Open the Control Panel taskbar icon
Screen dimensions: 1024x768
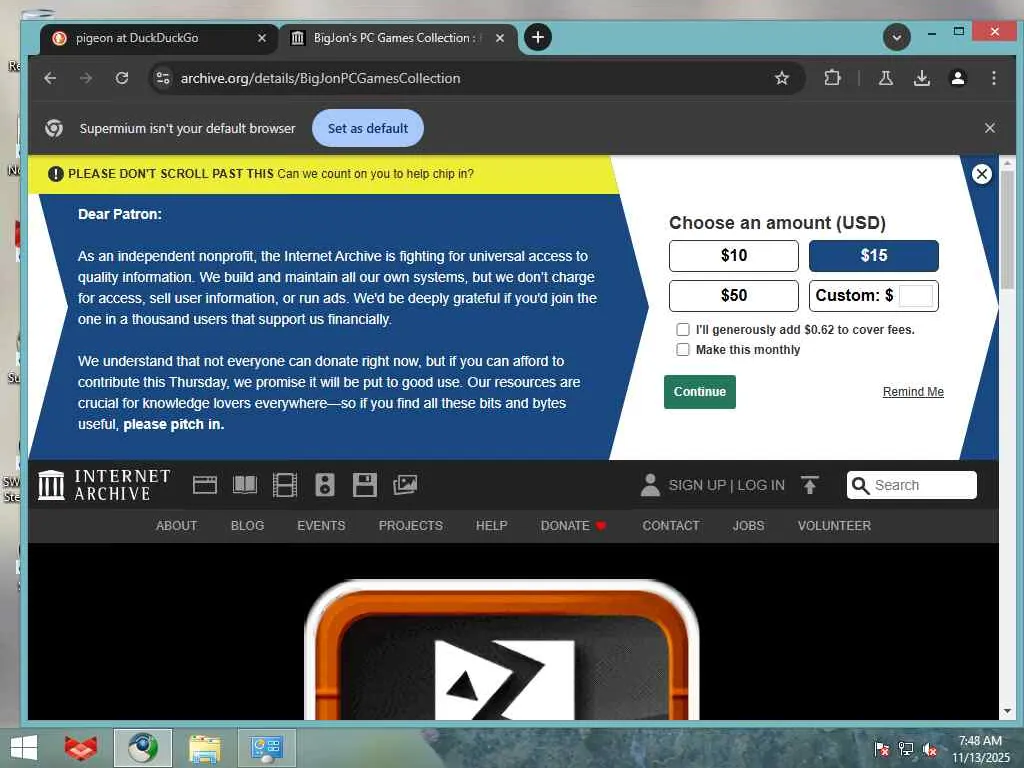[266, 748]
